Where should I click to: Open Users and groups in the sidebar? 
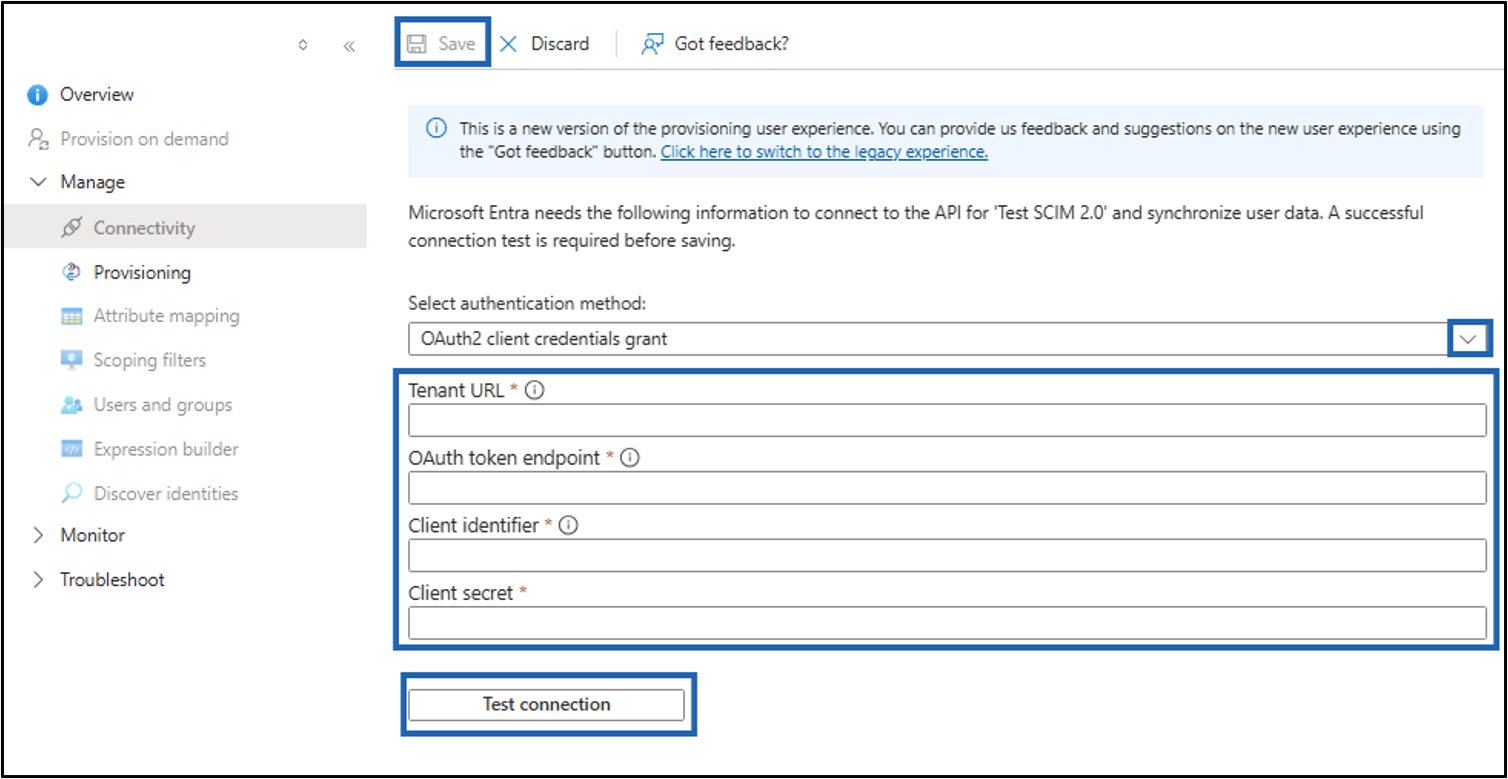(163, 405)
